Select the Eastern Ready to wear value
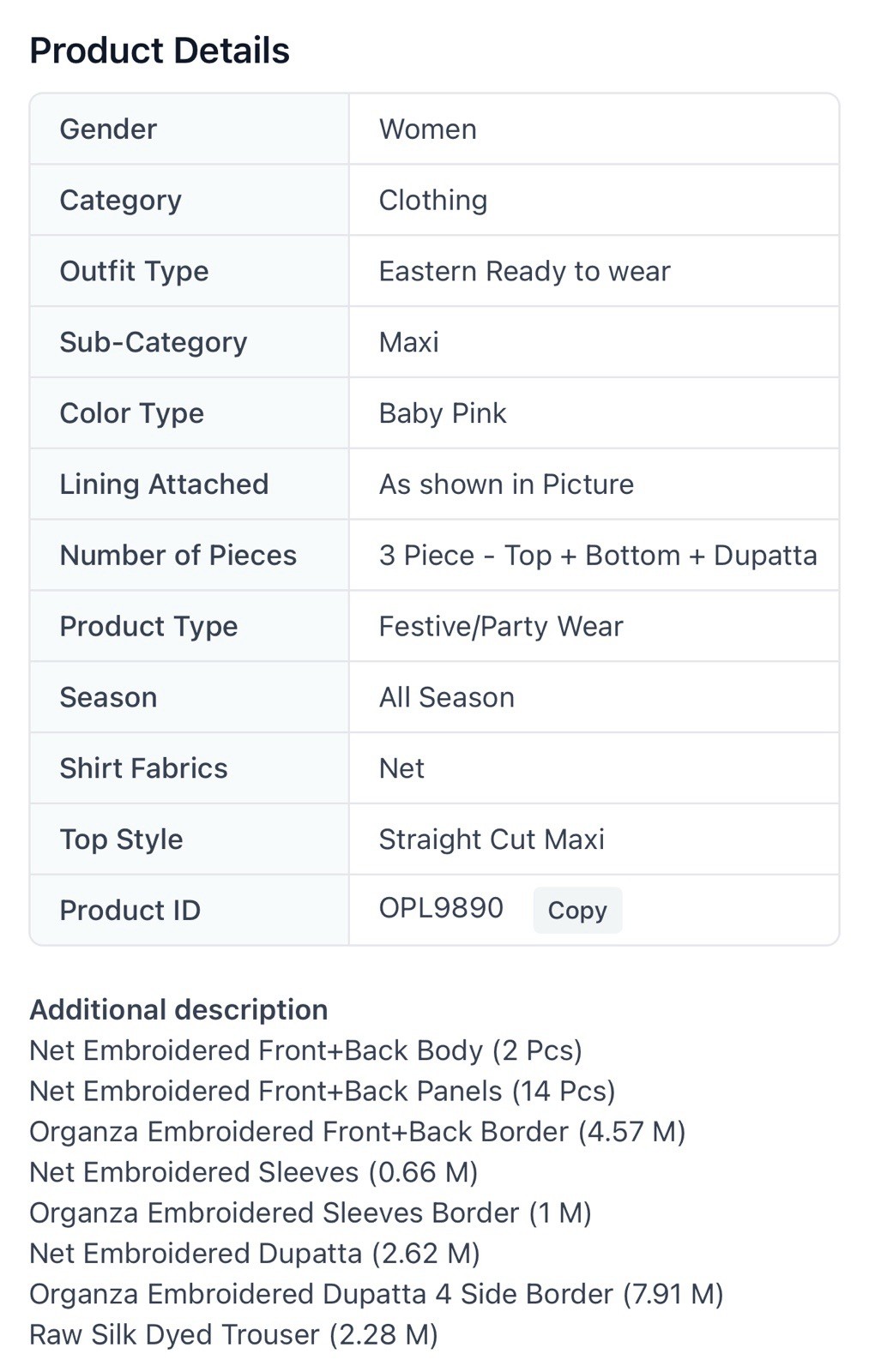The image size is (869, 1372). pos(524,272)
